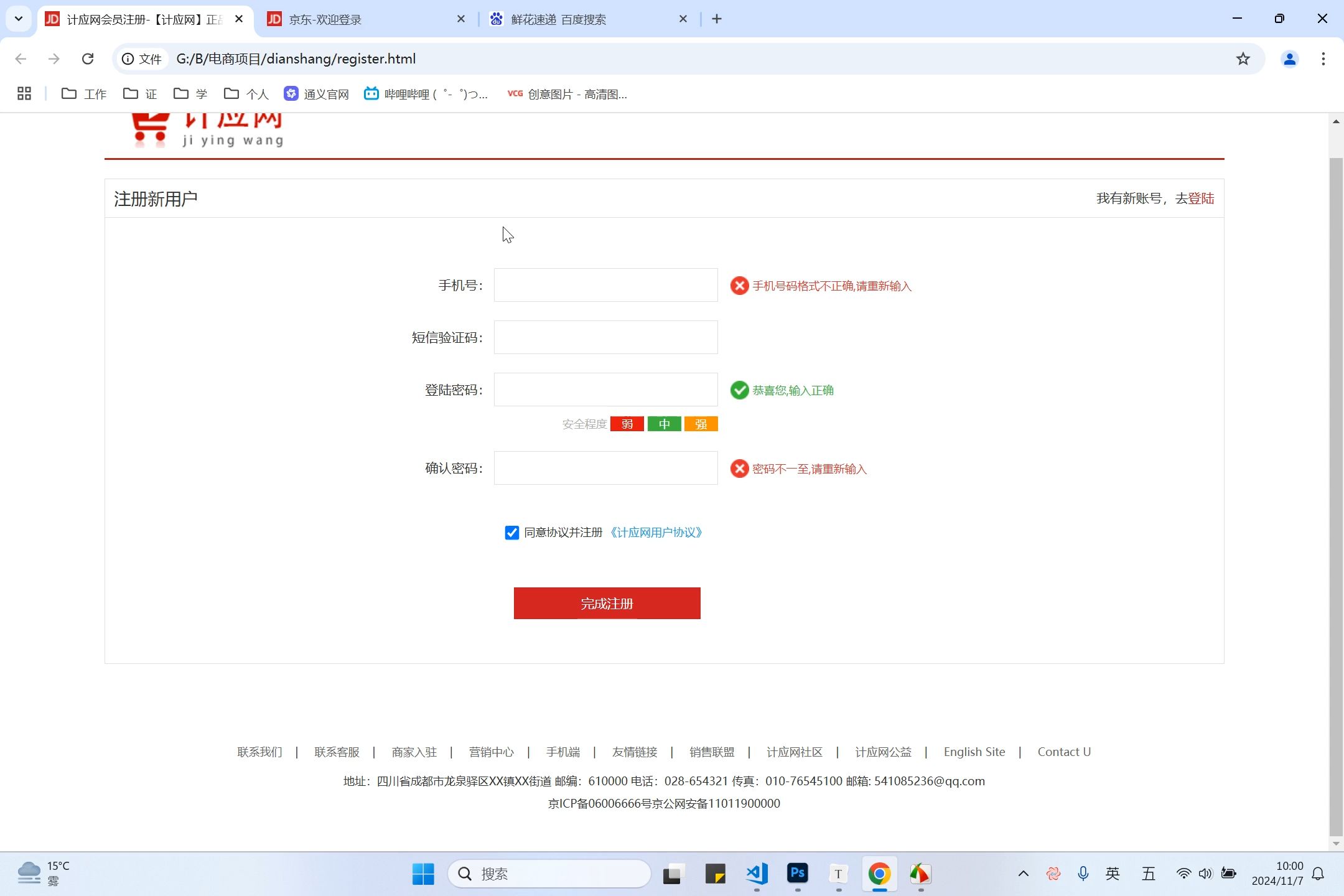
Task: Close the 鲜花速递 百度搜索 tab
Action: (683, 19)
